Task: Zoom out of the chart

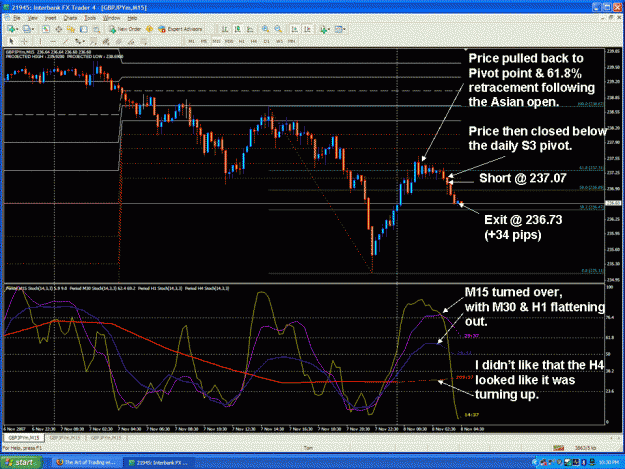Action: [x=278, y=29]
